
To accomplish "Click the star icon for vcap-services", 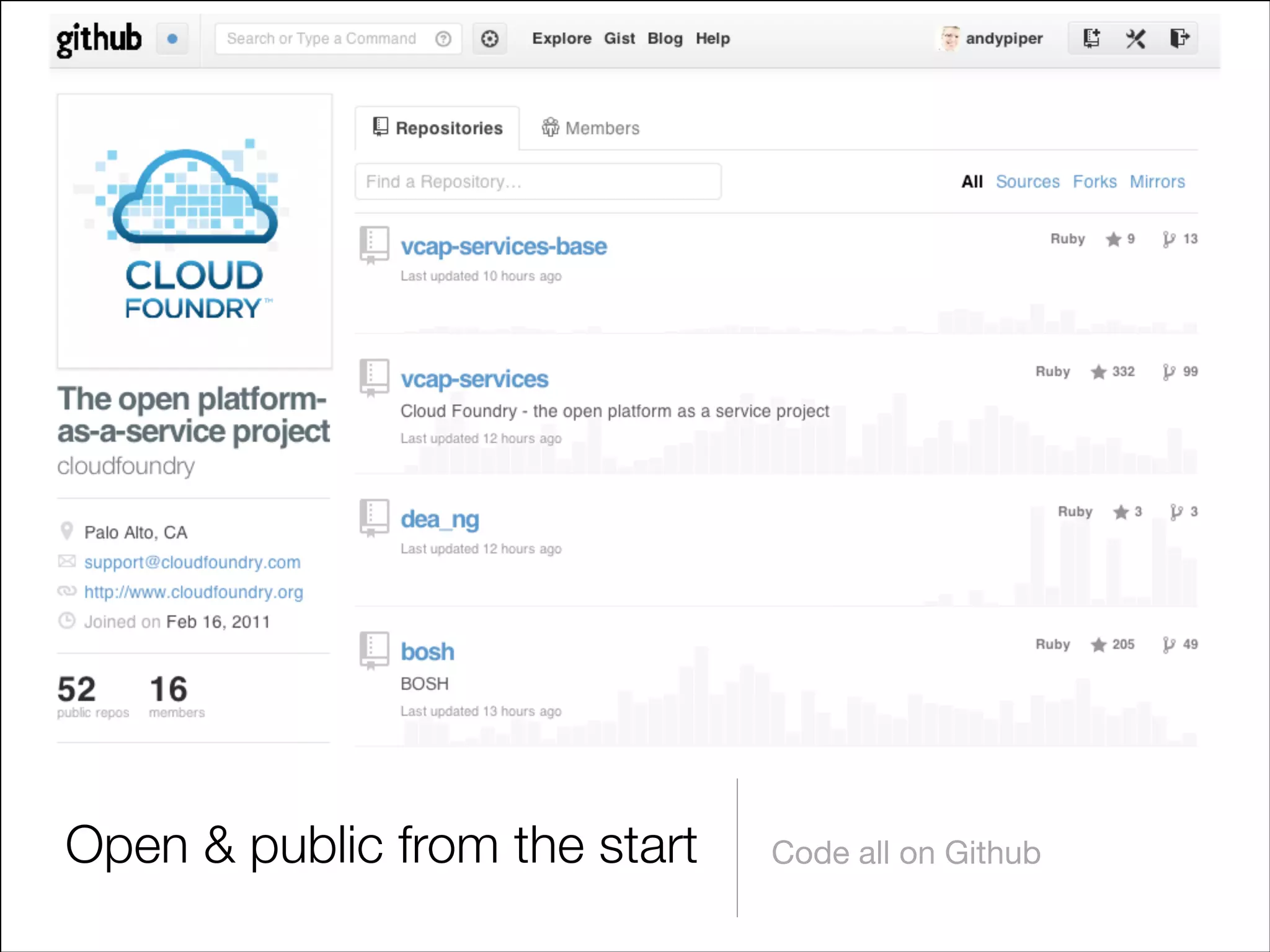I will 1099,372.
